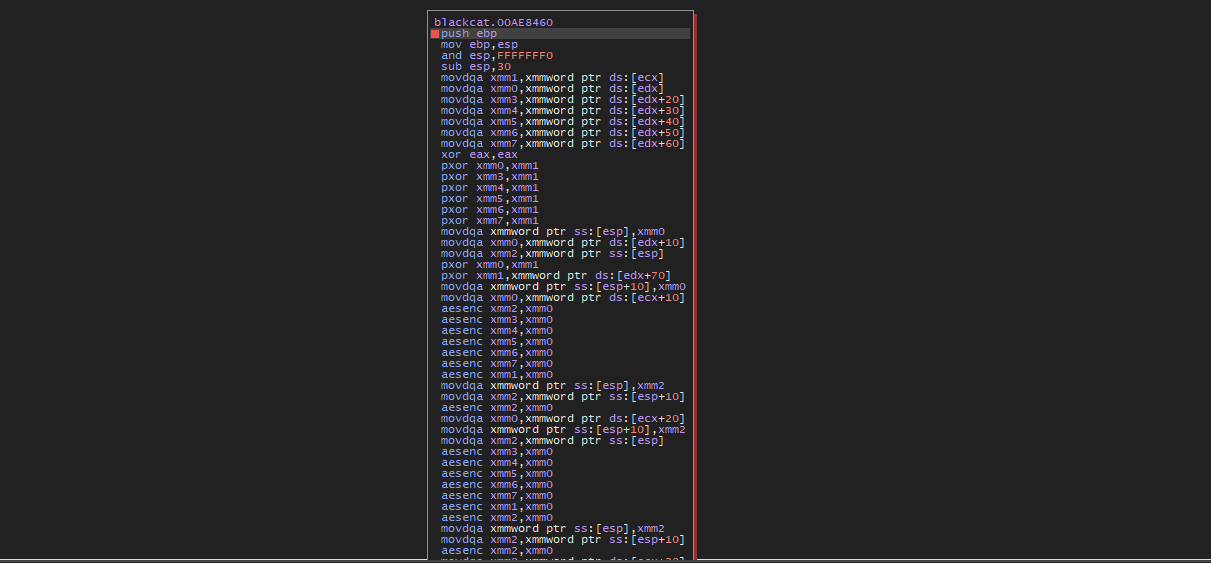The image size is (1211, 563).
Task: Select the movdqa xmm7 ds:[edx+60] line
Action: coord(562,144)
